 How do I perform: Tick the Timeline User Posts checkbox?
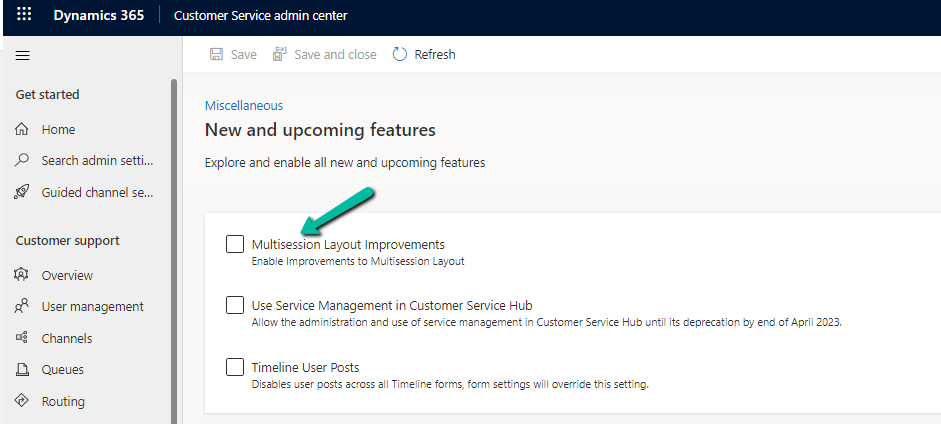point(235,367)
